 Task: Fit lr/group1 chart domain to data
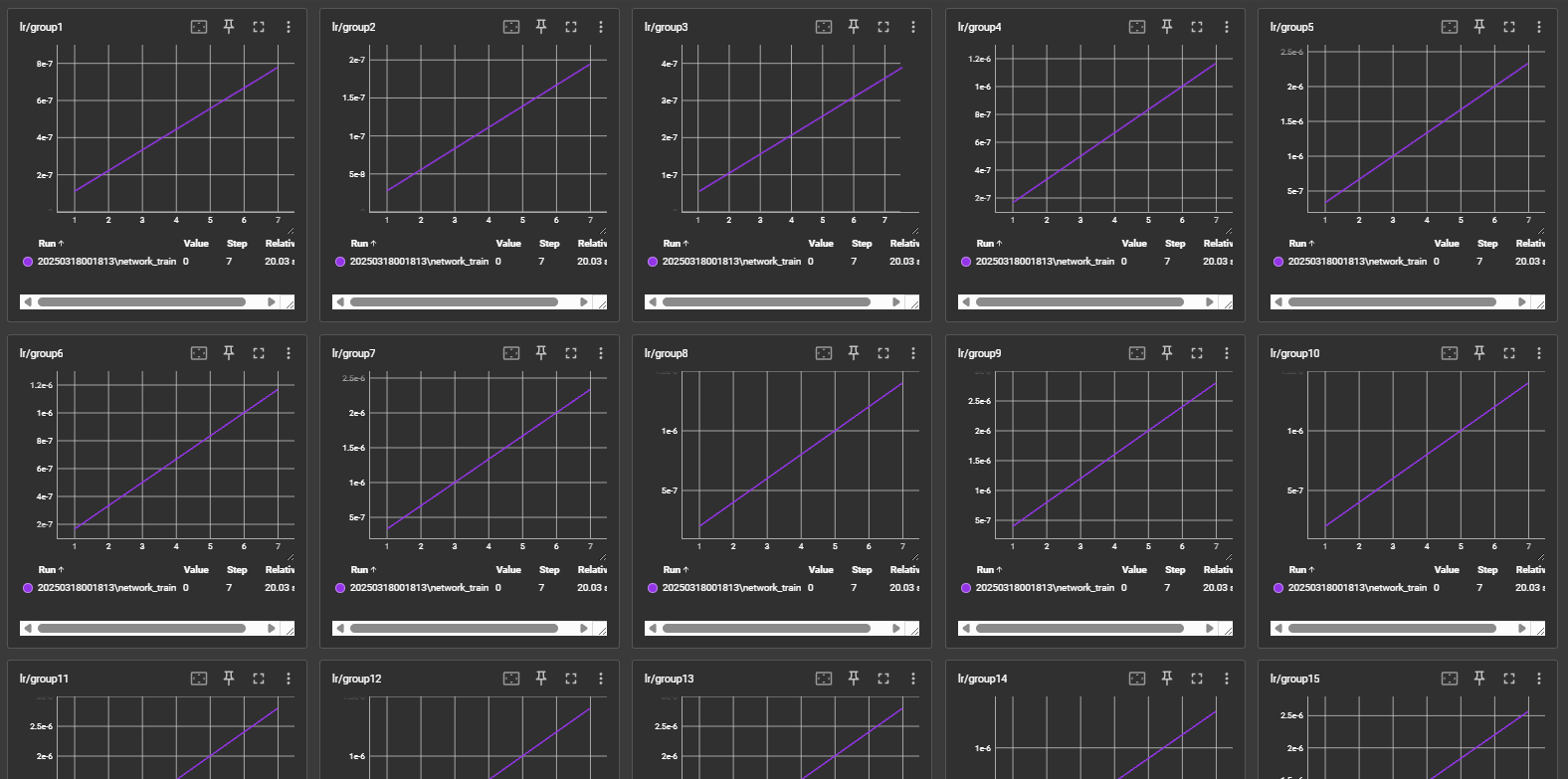pos(199,27)
